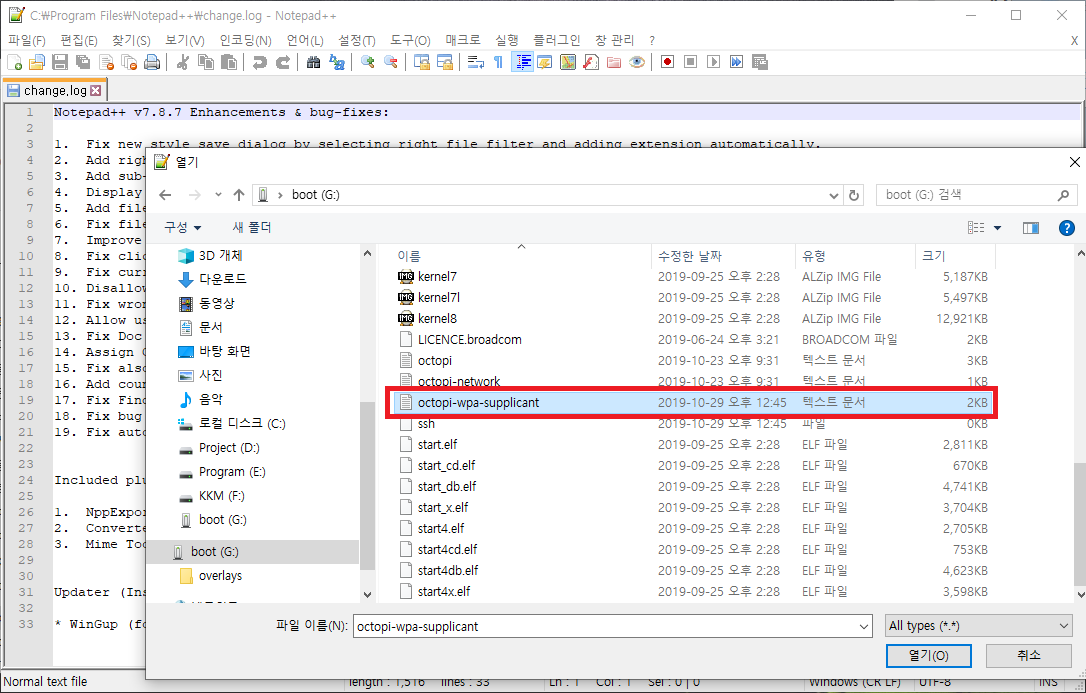Click the macro Playback icon
This screenshot has height=693, width=1086.
pyautogui.click(x=713, y=62)
